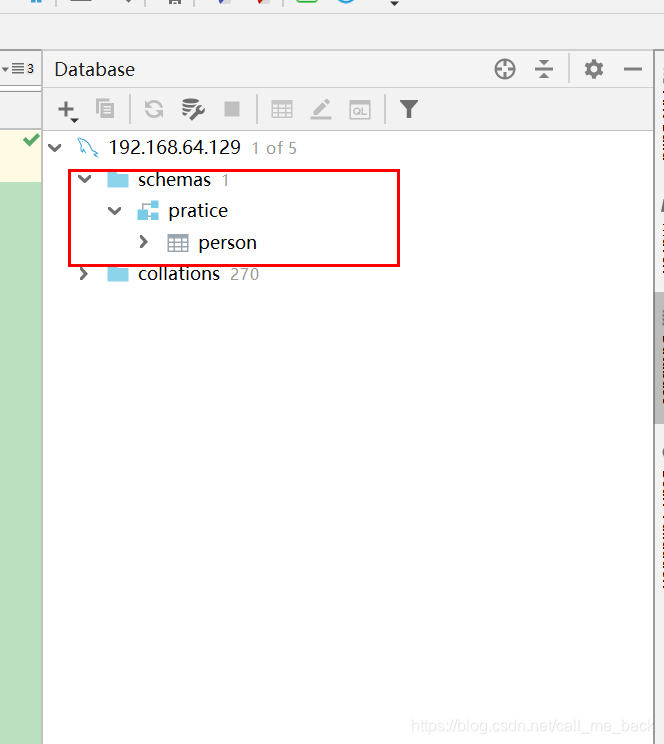Click the Database panel title
The width and height of the screenshot is (664, 744).
(94, 69)
